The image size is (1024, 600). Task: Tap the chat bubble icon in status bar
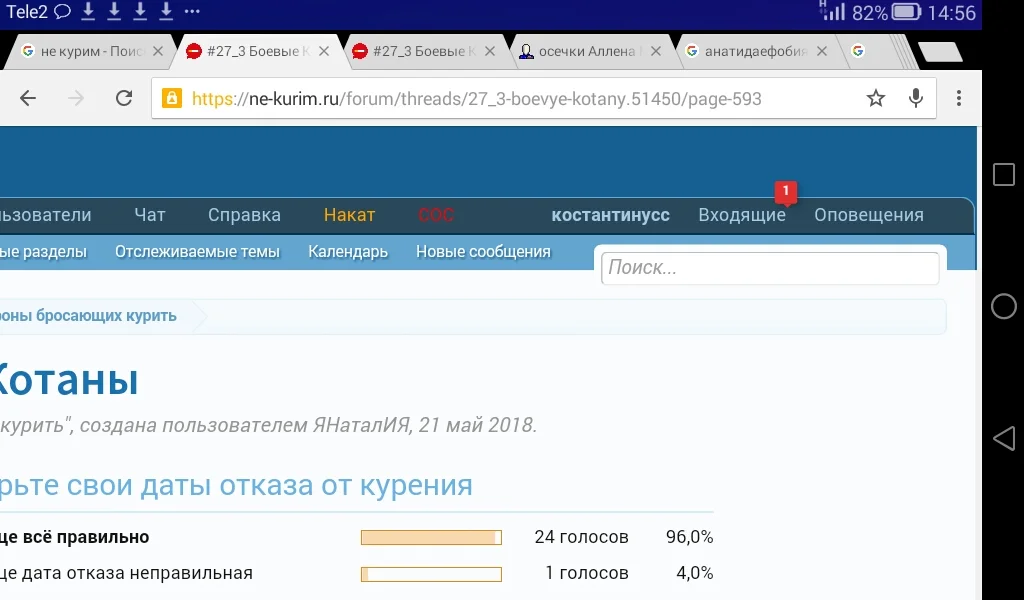pyautogui.click(x=61, y=12)
